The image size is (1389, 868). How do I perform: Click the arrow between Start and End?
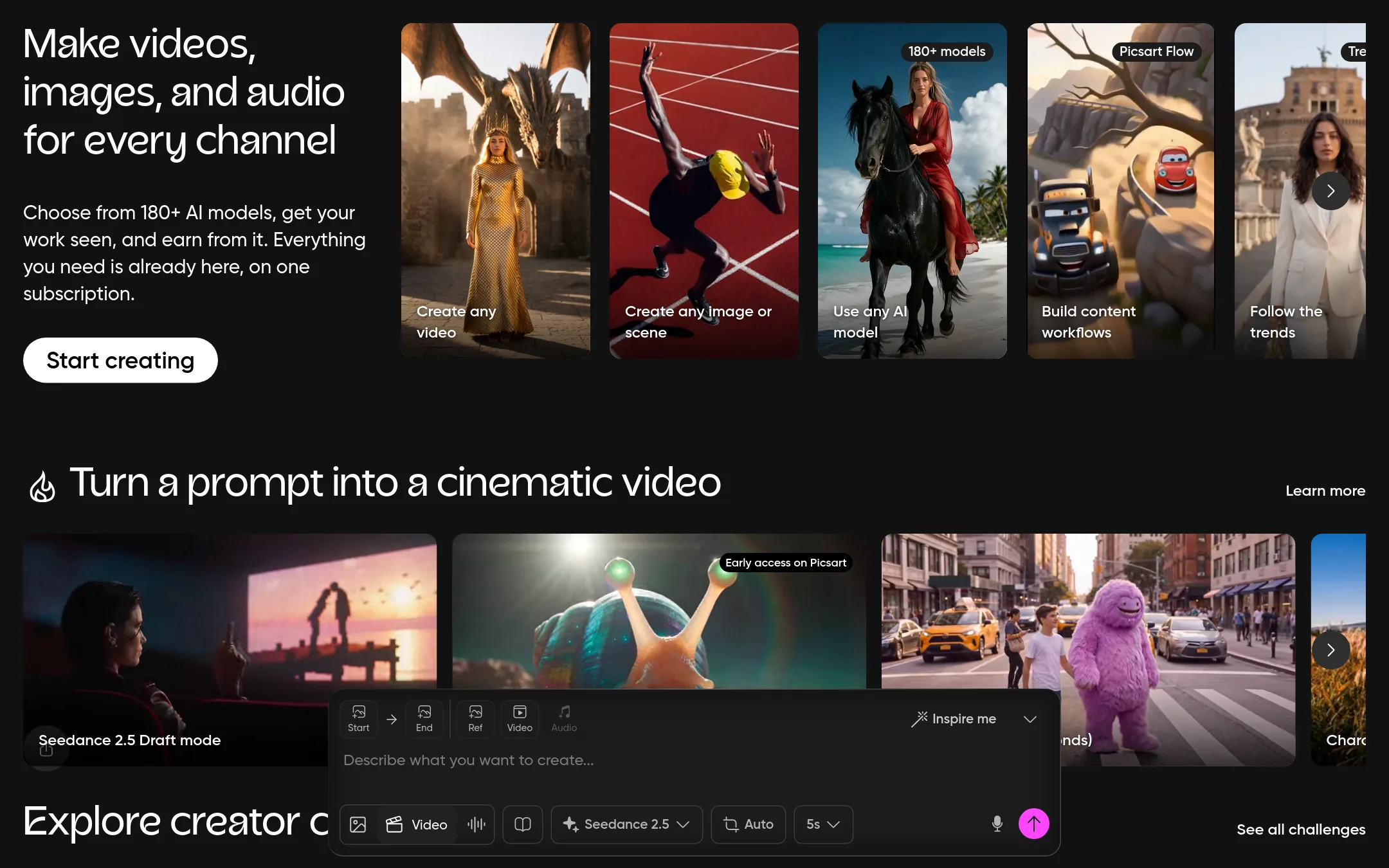pyautogui.click(x=392, y=719)
